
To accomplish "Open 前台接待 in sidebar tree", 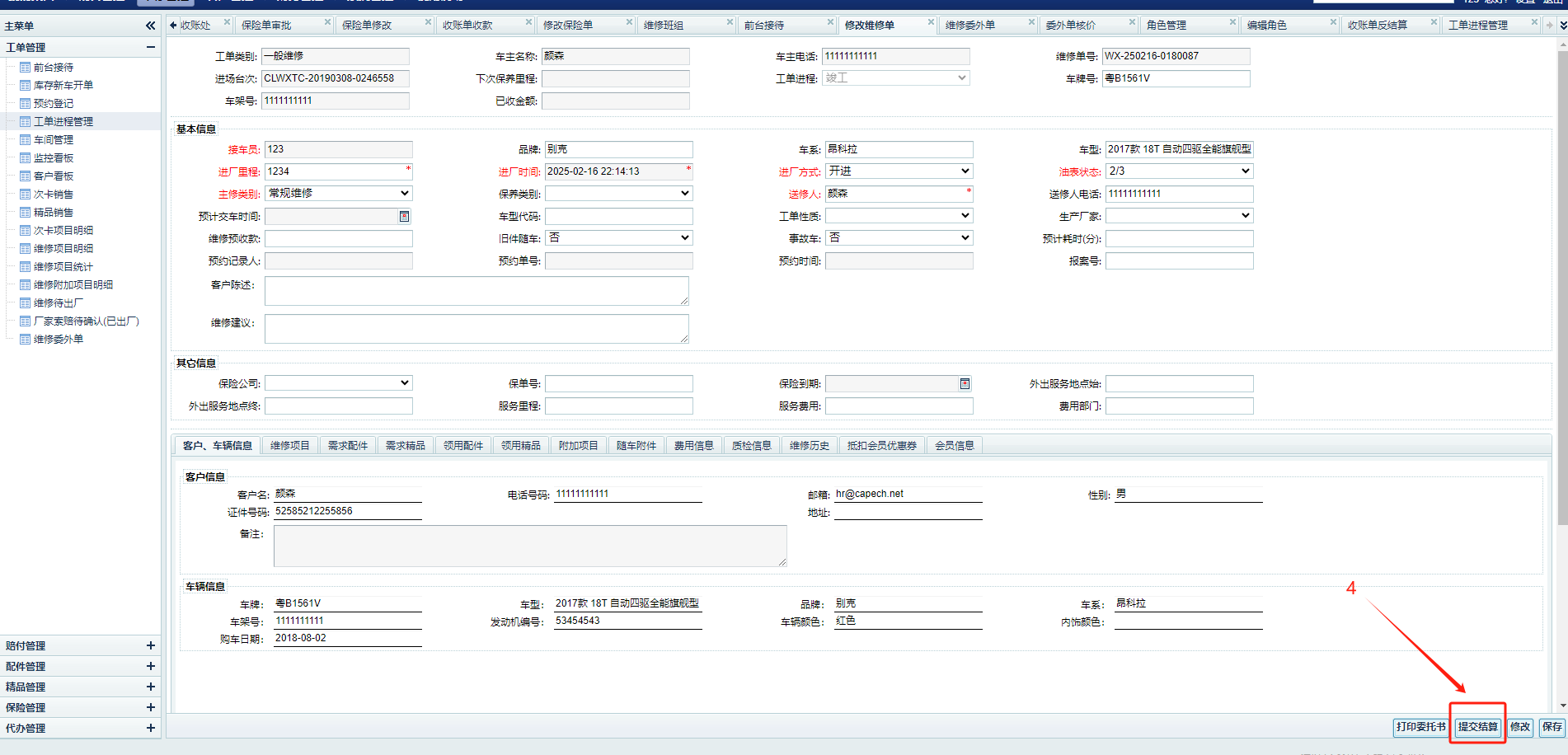I will pyautogui.click(x=53, y=68).
